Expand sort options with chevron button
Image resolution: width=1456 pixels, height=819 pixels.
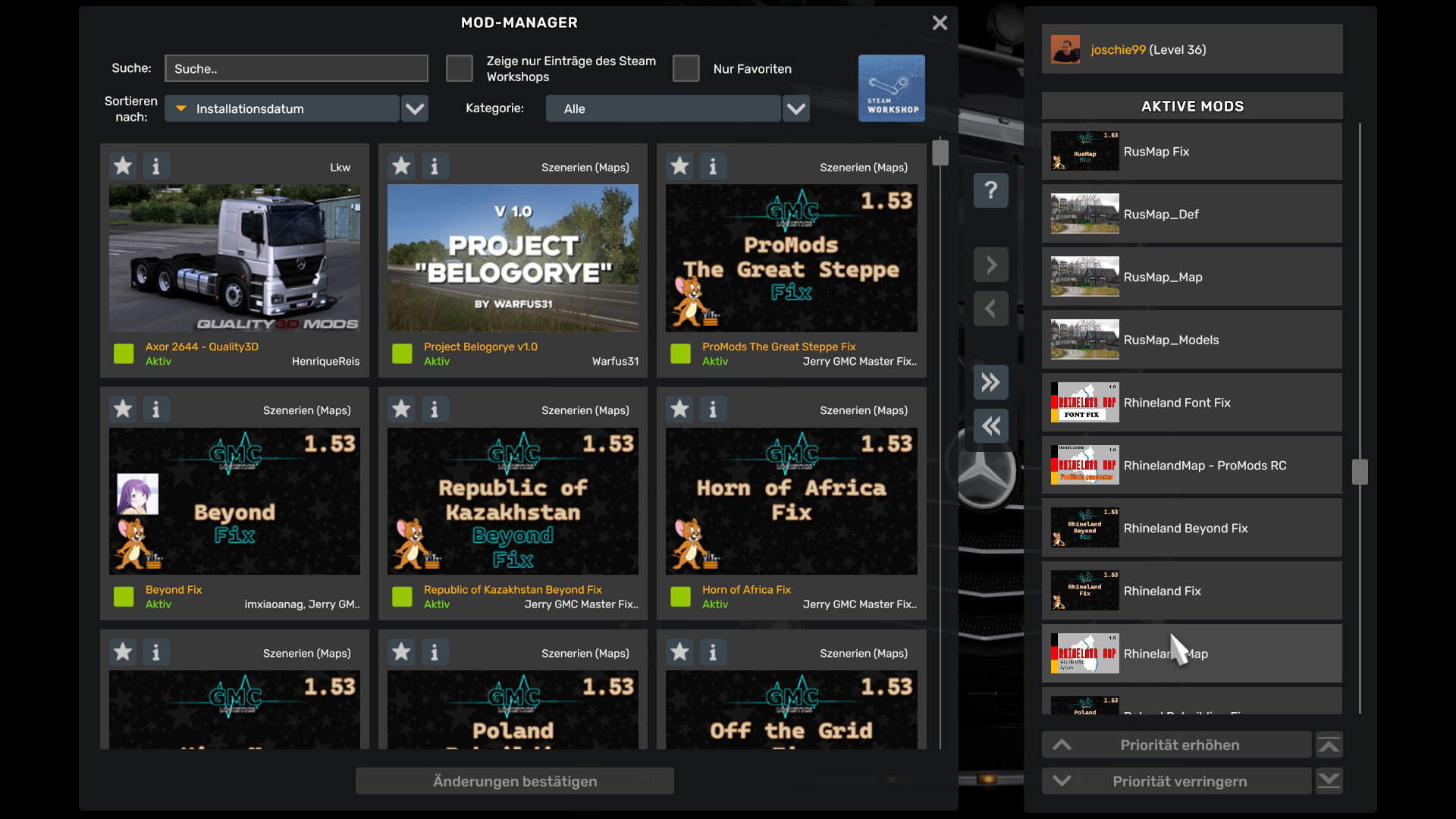[415, 108]
